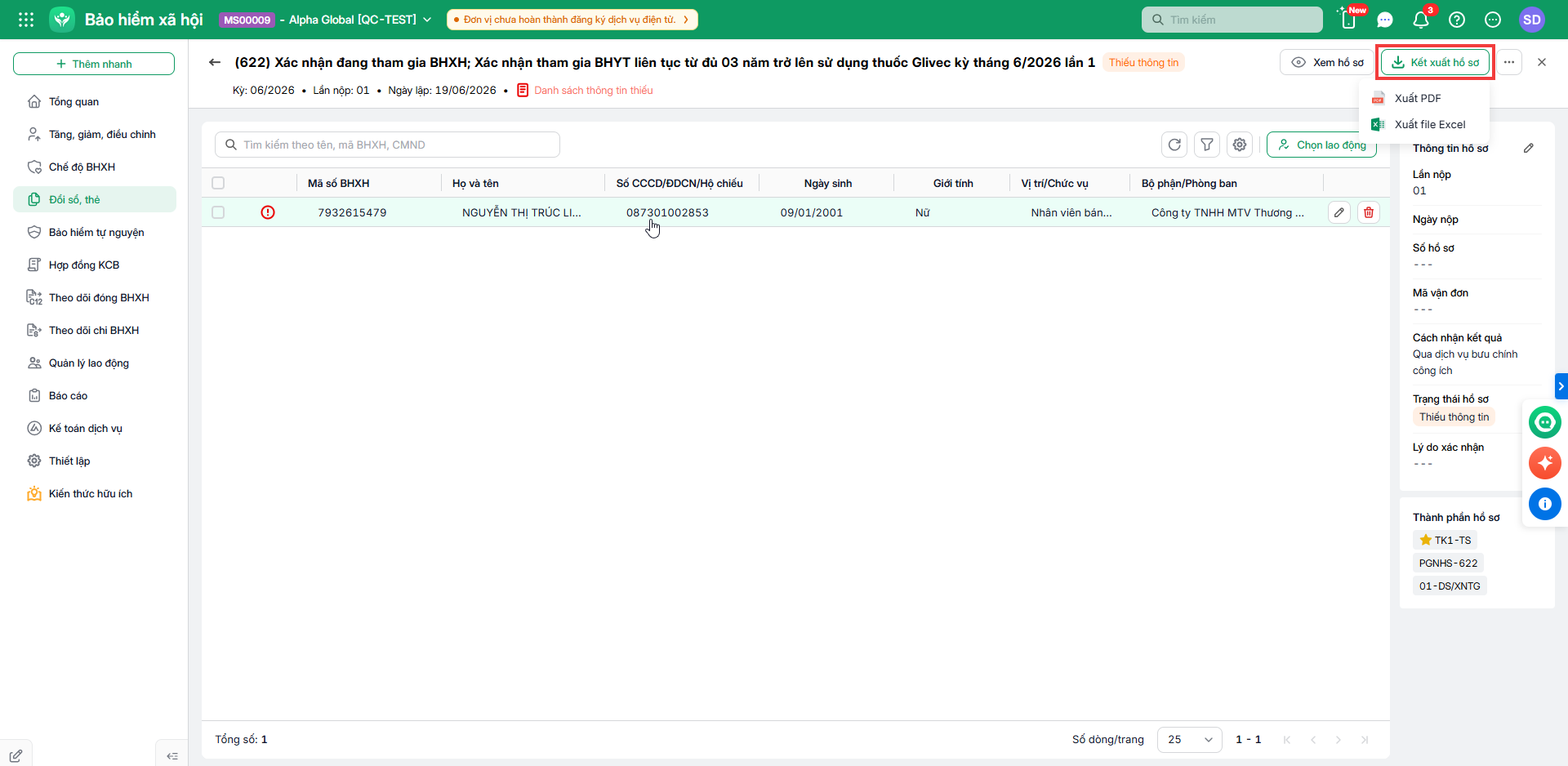This screenshot has width=1568, height=766.
Task: Click the ID number 087301002853 cell
Action: [667, 212]
